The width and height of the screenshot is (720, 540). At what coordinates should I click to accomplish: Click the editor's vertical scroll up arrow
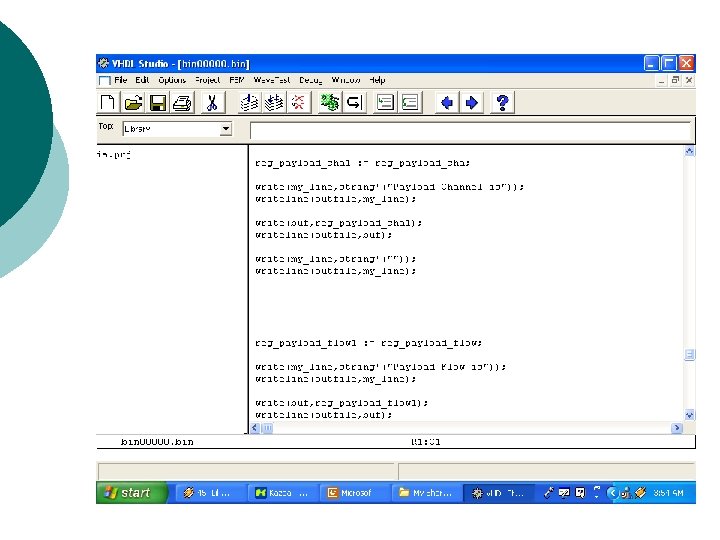click(x=689, y=151)
